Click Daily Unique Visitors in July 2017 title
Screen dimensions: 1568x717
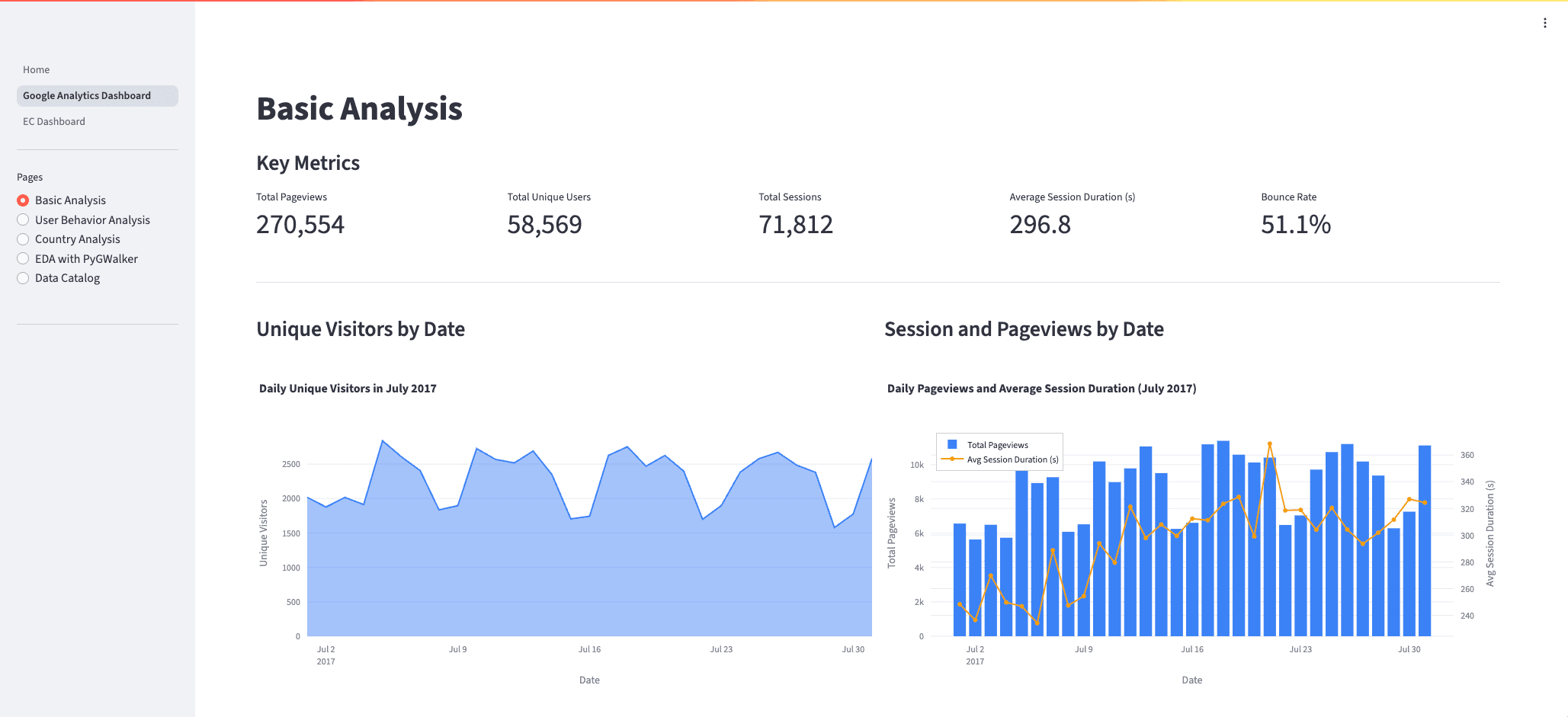[348, 389]
